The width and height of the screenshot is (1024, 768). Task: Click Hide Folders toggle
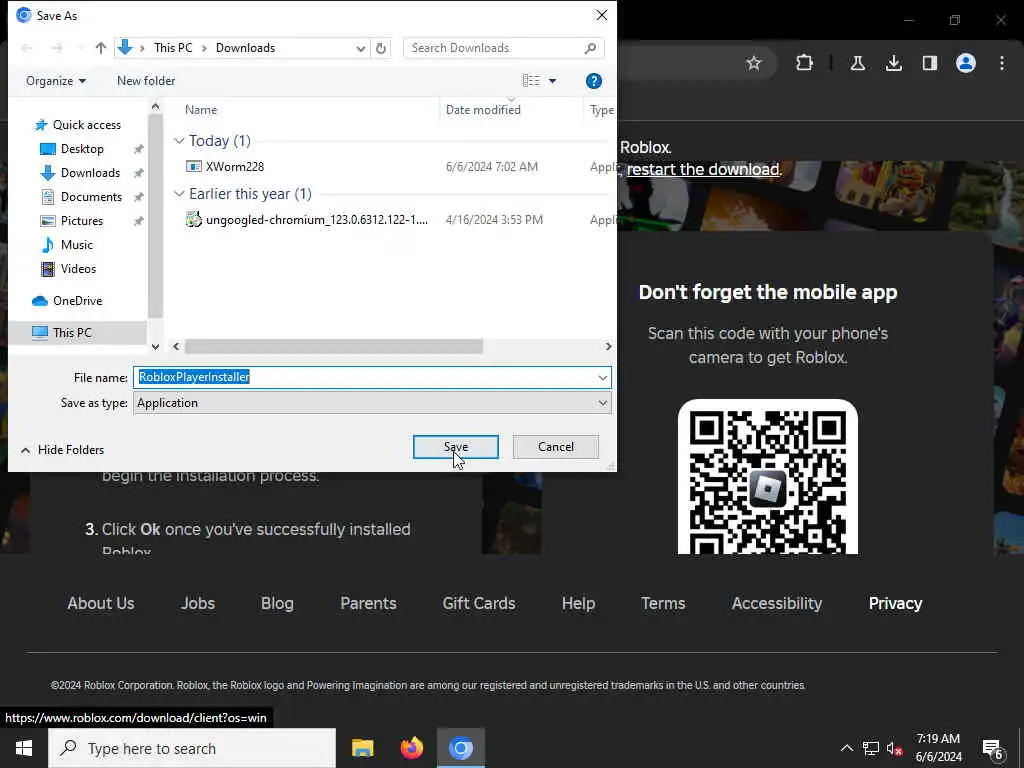(x=63, y=450)
